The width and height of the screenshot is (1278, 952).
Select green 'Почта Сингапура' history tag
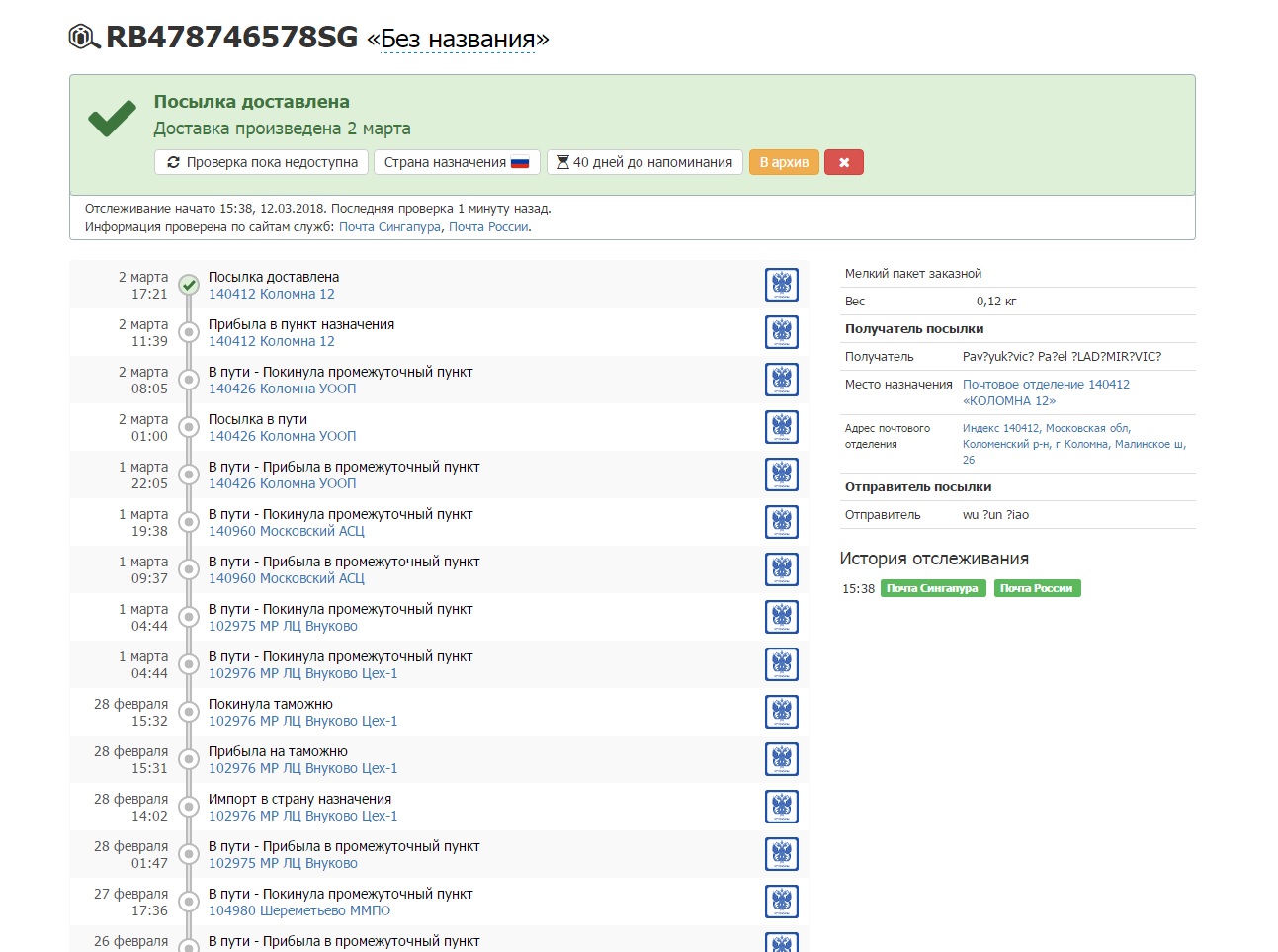pyautogui.click(x=932, y=588)
